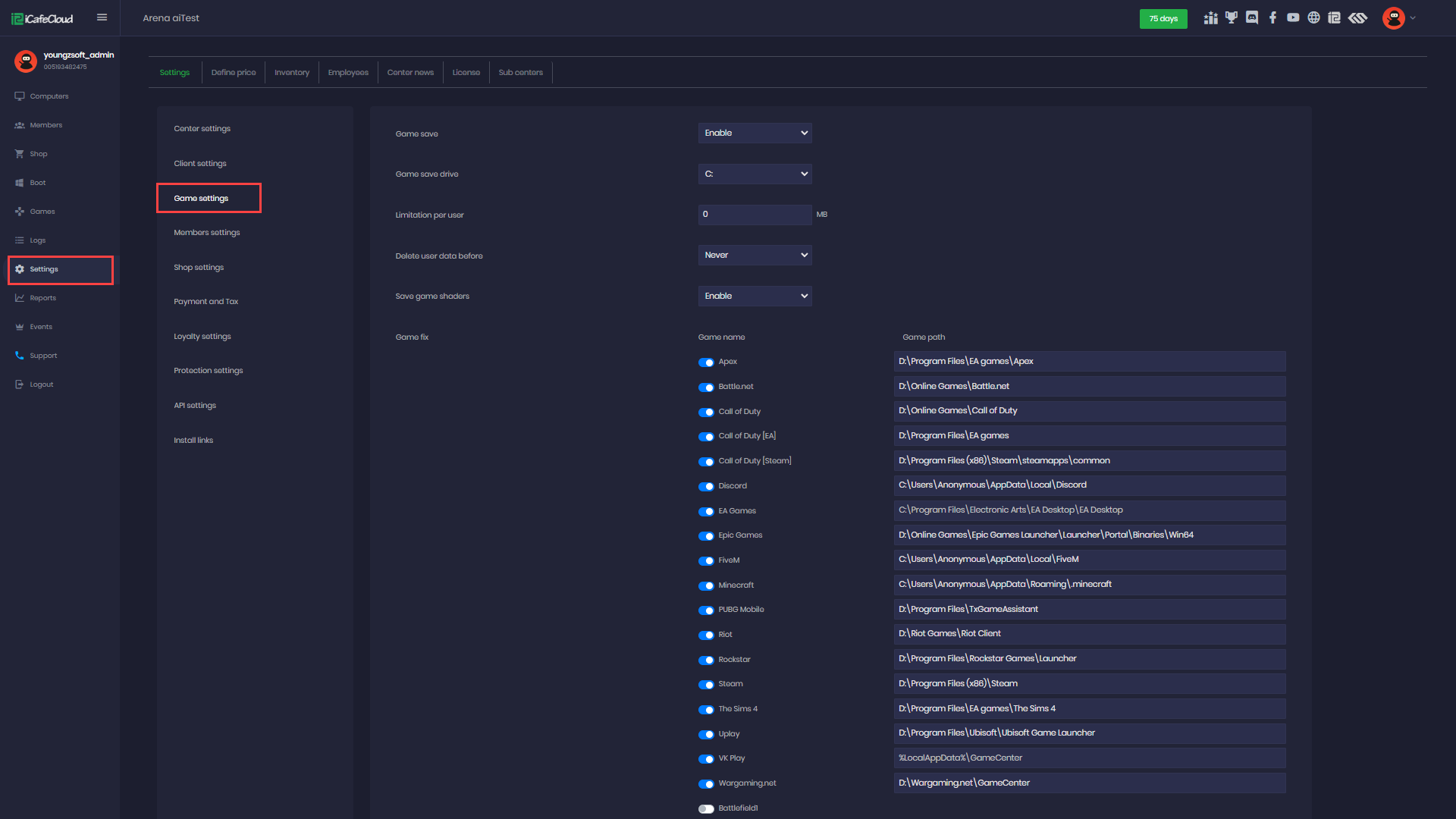This screenshot has width=1456, height=819.
Task: Switch to the Define price tab
Action: pyautogui.click(x=234, y=73)
